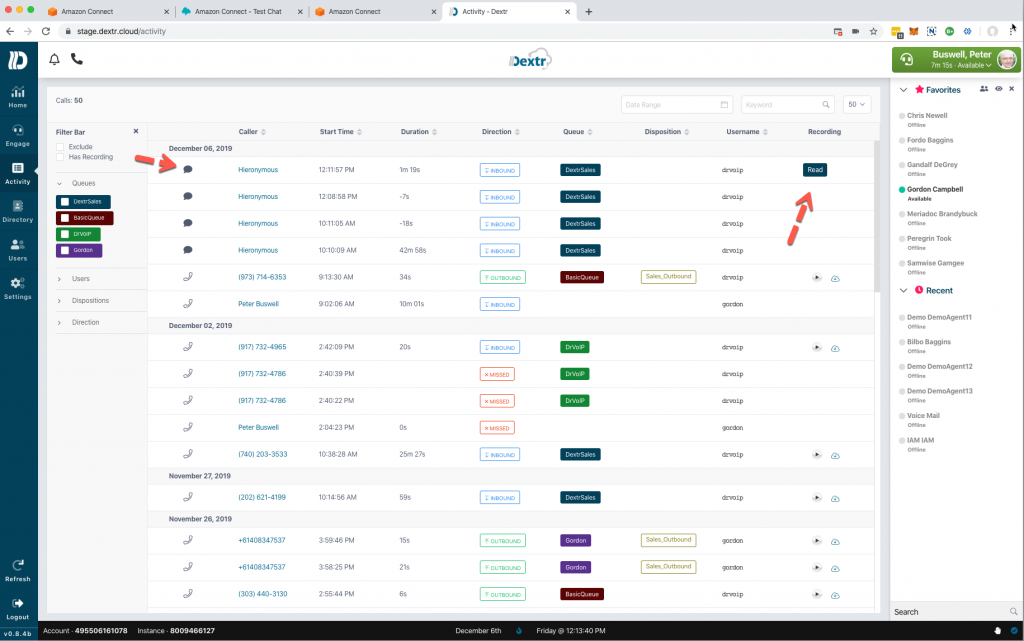
Task: Sort by the Queue column header
Action: point(578,132)
